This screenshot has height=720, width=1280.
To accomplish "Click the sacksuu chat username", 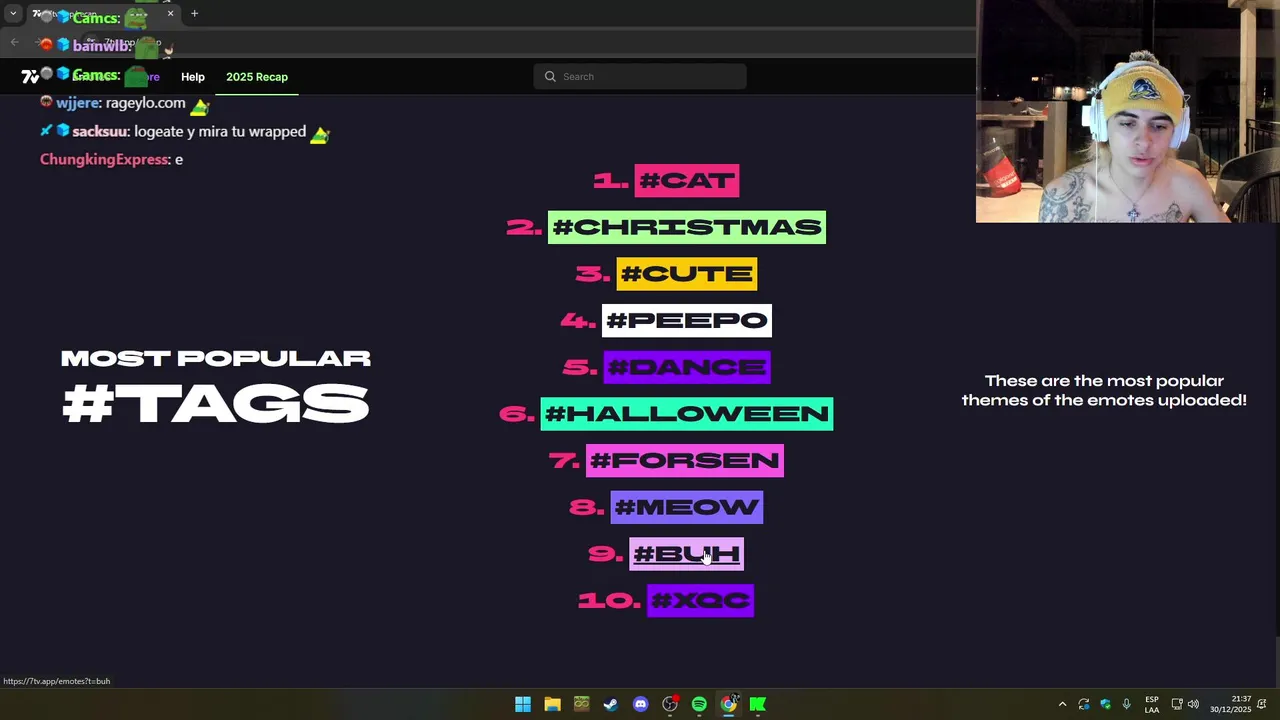I will click(x=100, y=132).
